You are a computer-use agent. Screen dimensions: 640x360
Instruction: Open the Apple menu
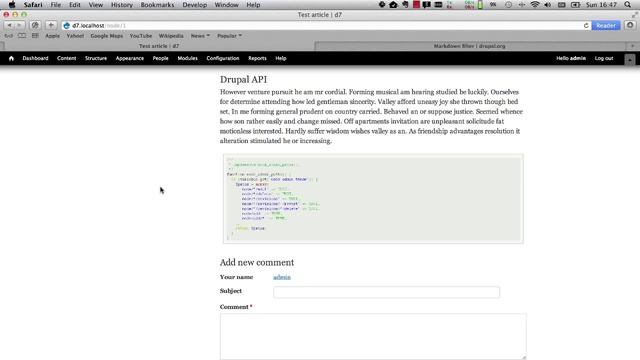pyautogui.click(x=12, y=5)
